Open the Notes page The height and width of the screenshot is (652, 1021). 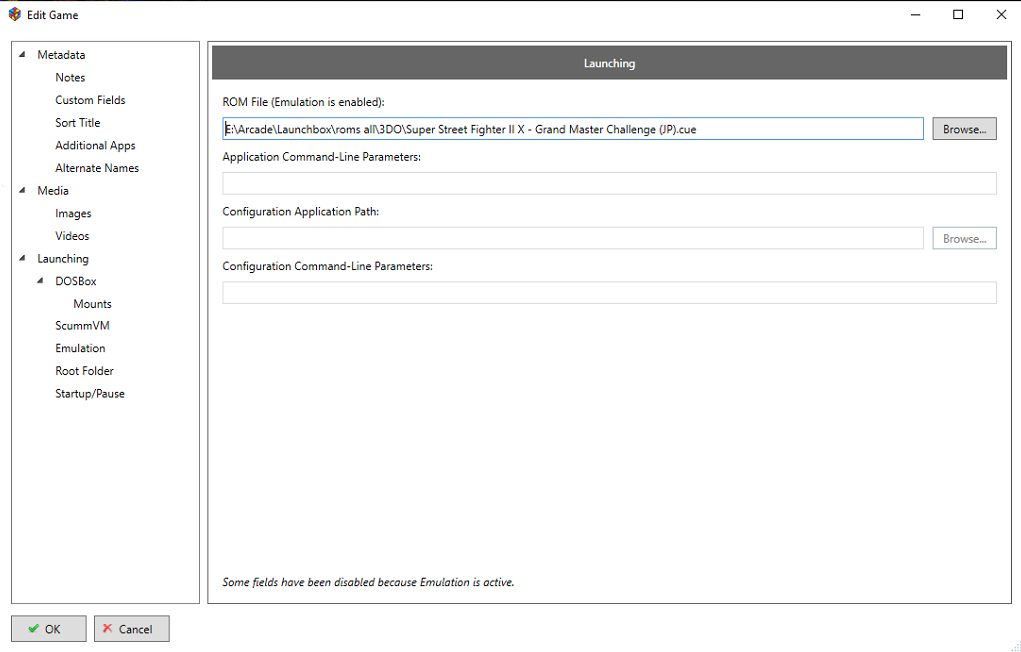pyautogui.click(x=70, y=78)
